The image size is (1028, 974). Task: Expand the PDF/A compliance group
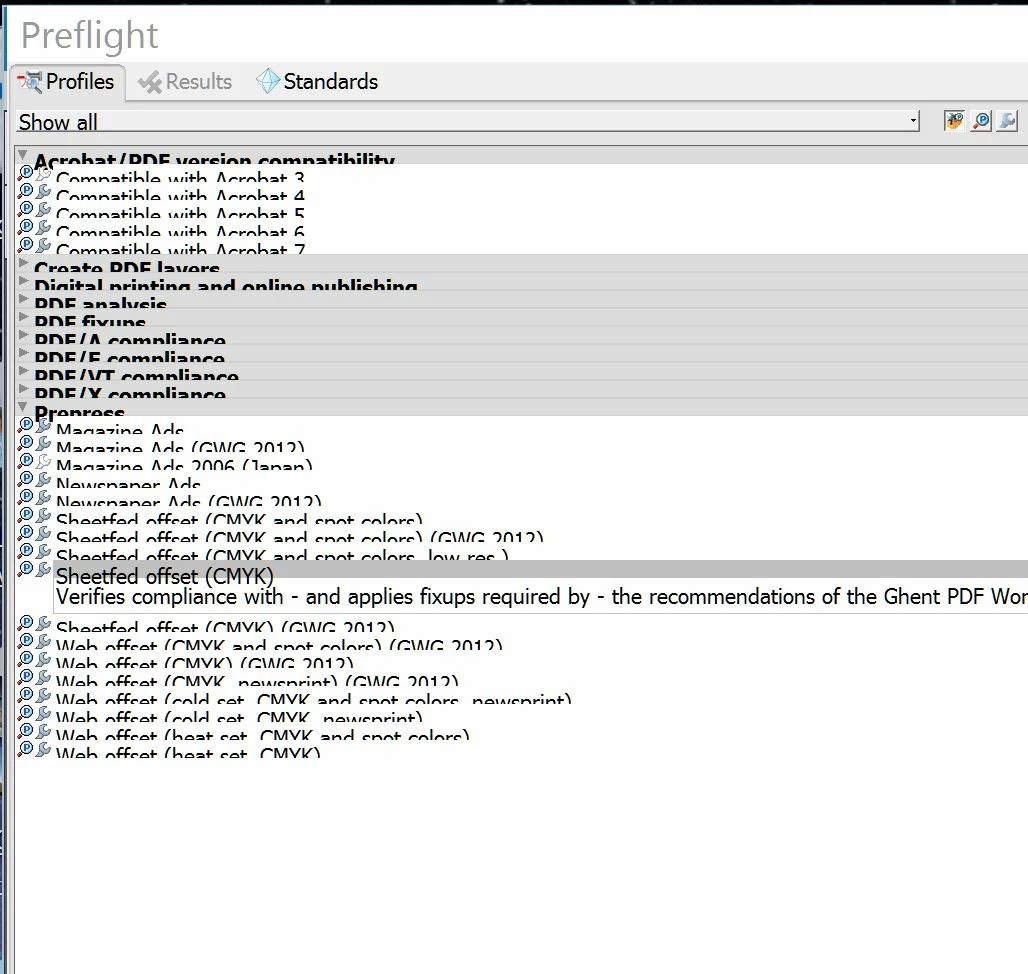pos(23,336)
